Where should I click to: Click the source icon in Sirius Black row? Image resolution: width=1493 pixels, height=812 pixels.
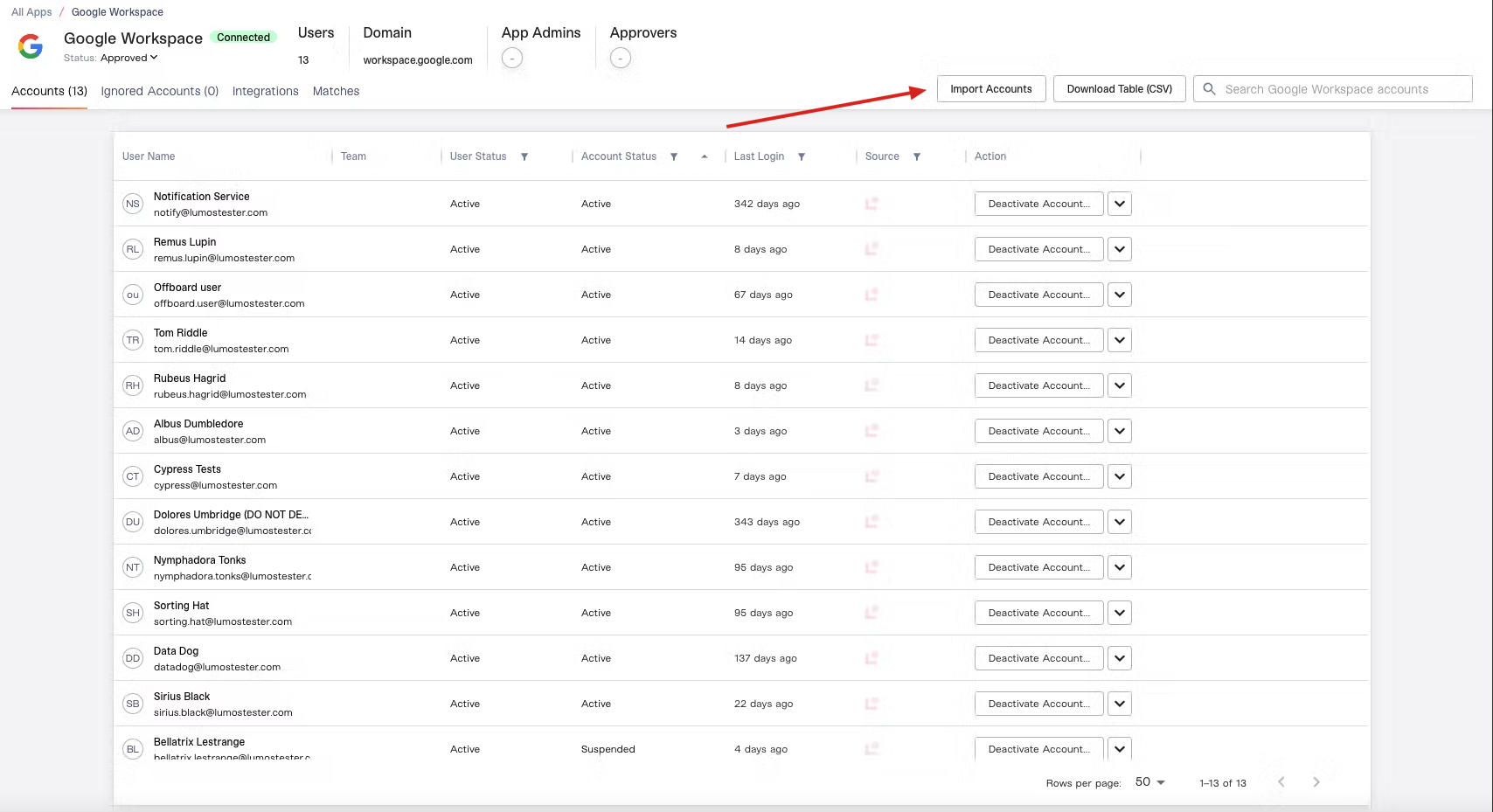click(x=871, y=704)
